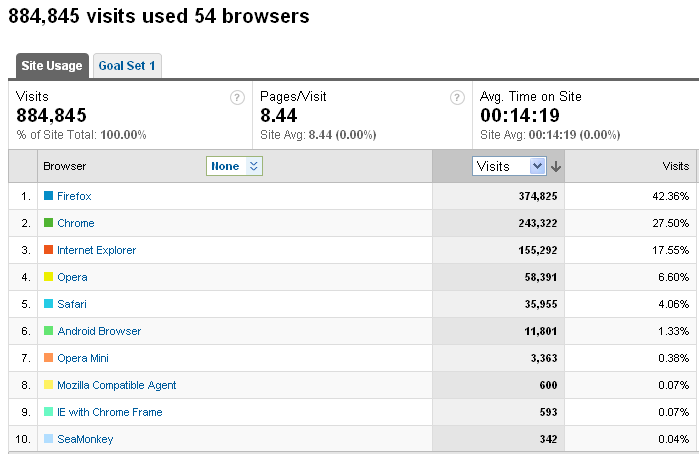Open the Firefox browser link
The height and width of the screenshot is (454, 699).
74,196
